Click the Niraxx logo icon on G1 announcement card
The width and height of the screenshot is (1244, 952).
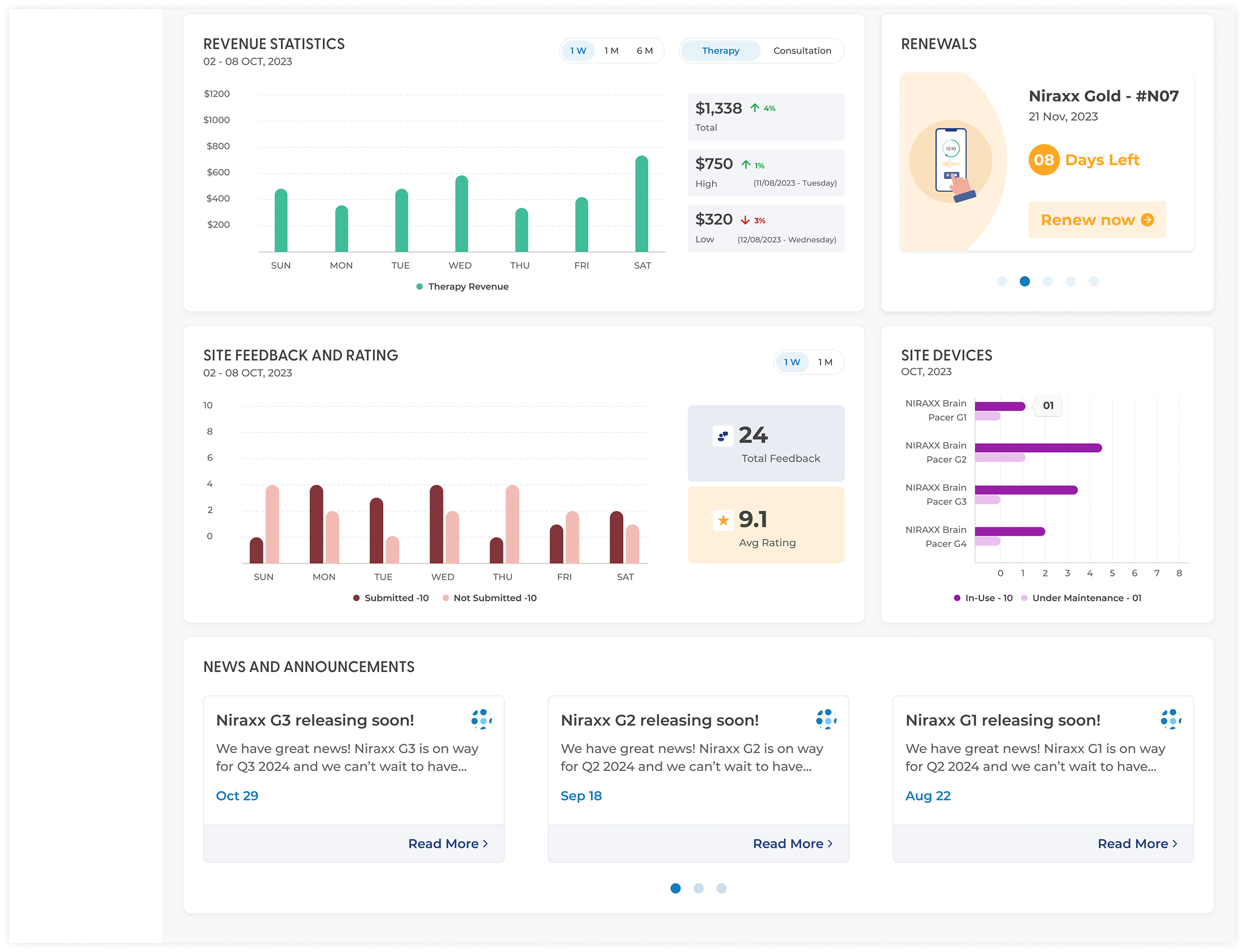tap(1172, 719)
